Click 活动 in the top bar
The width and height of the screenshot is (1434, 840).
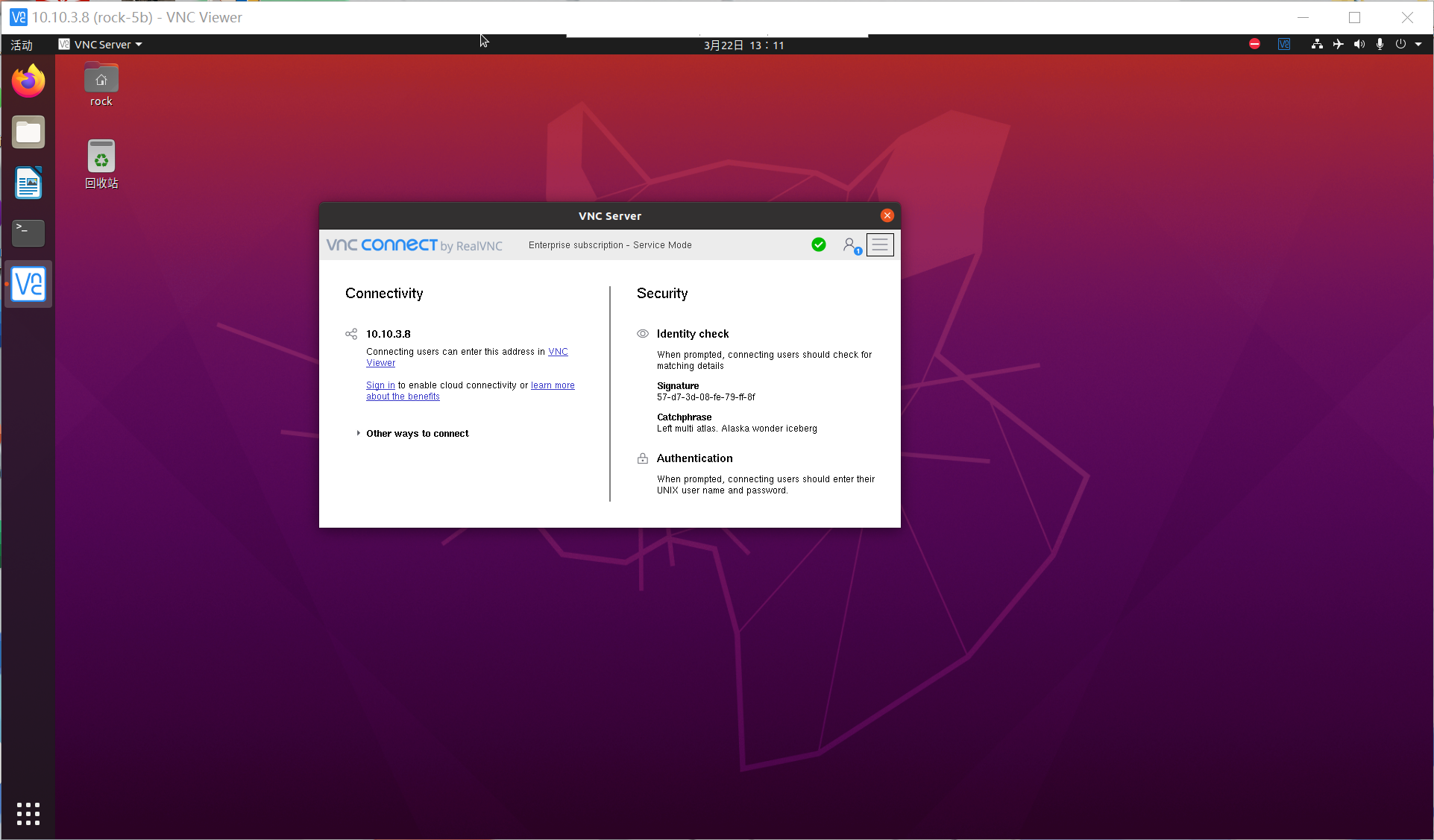[x=22, y=44]
